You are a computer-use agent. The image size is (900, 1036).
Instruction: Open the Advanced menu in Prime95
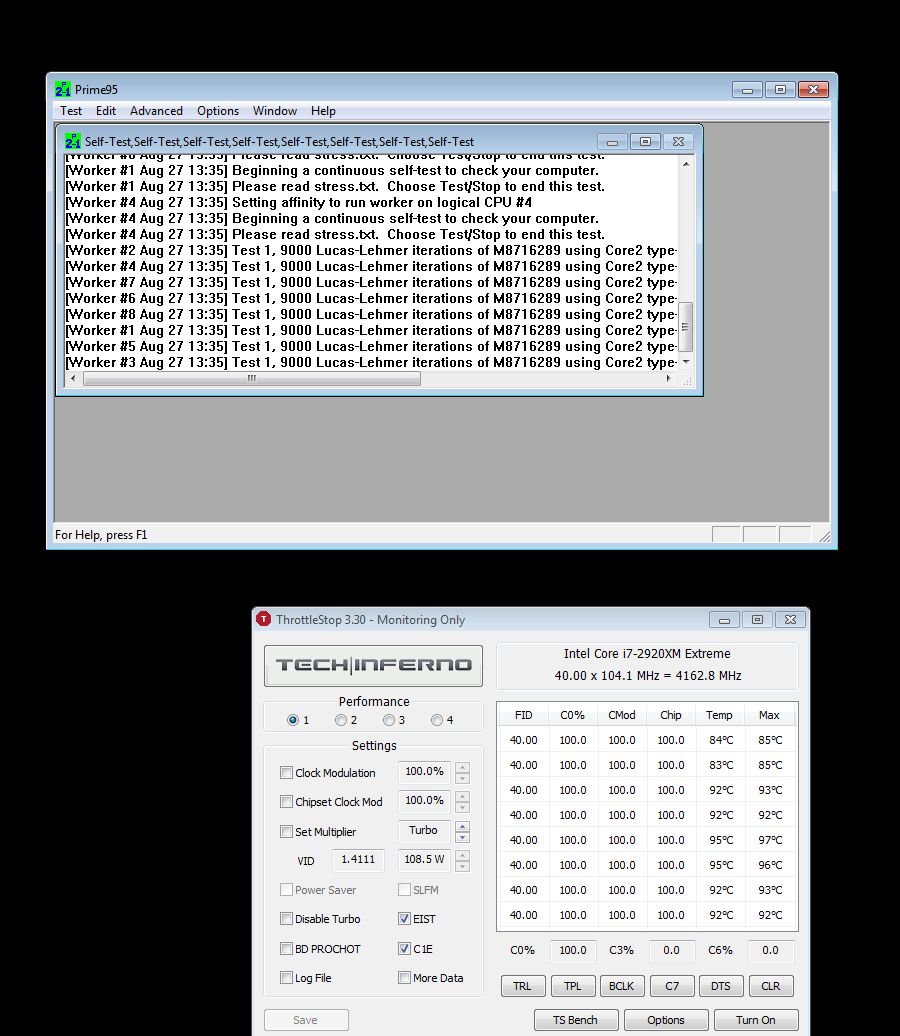(x=156, y=111)
